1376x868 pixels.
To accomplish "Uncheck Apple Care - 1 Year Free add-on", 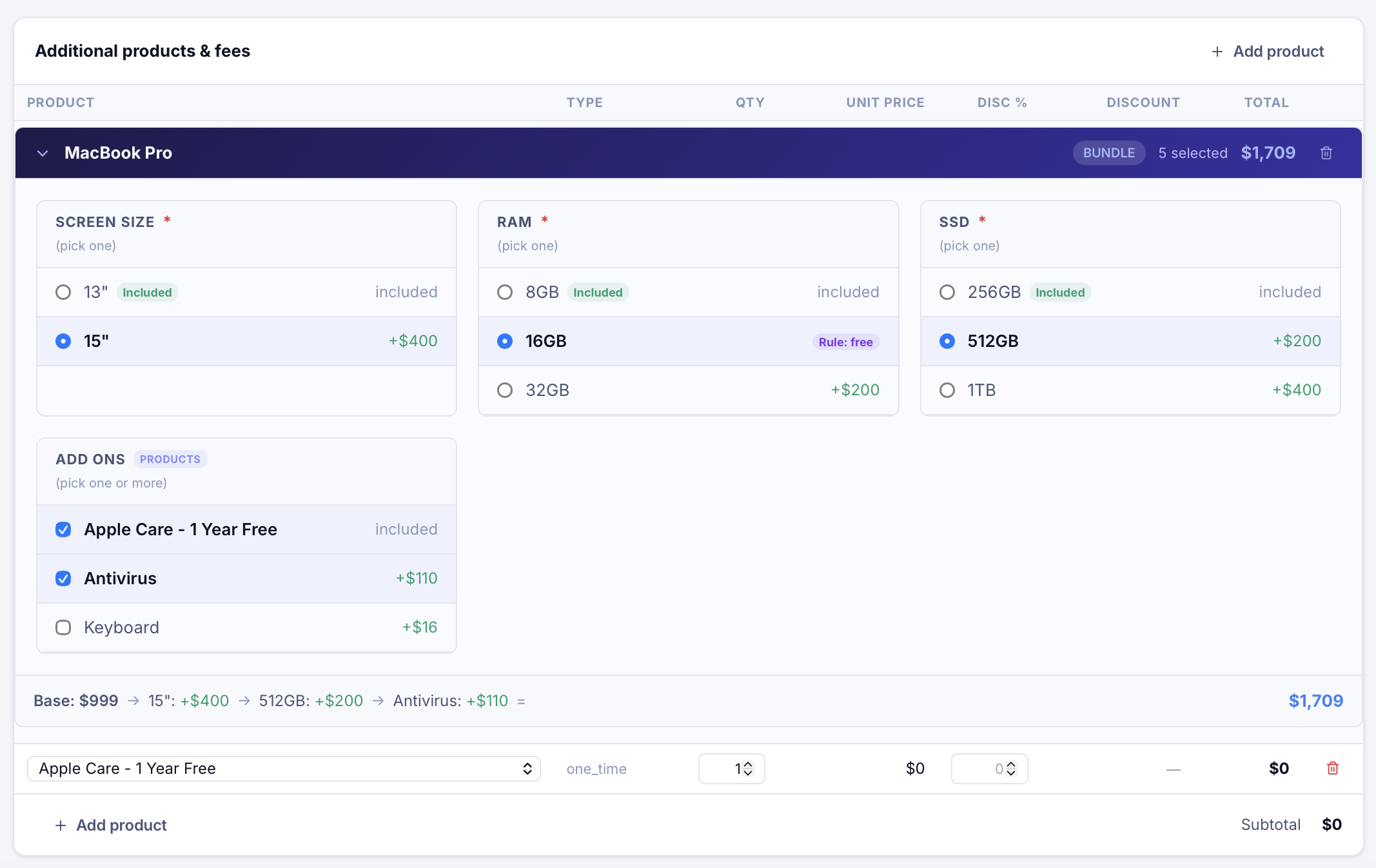I will click(x=63, y=529).
